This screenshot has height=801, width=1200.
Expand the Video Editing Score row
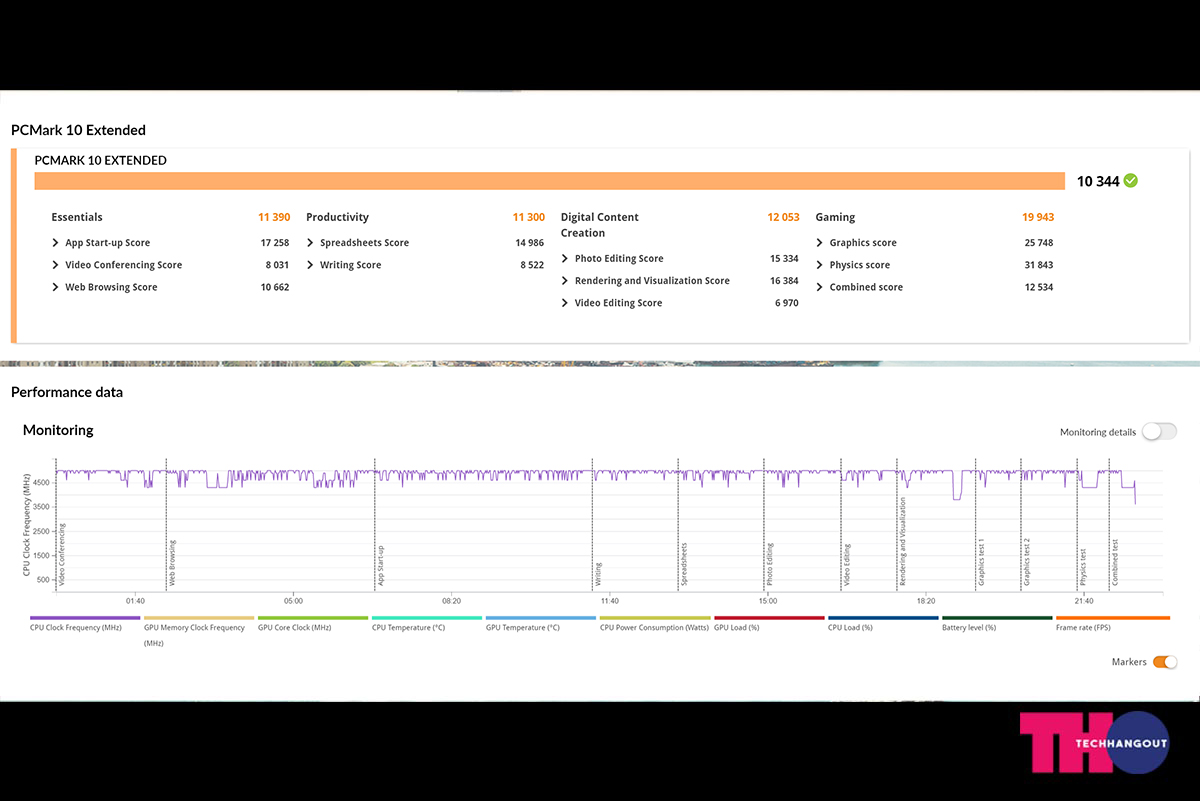click(x=565, y=303)
